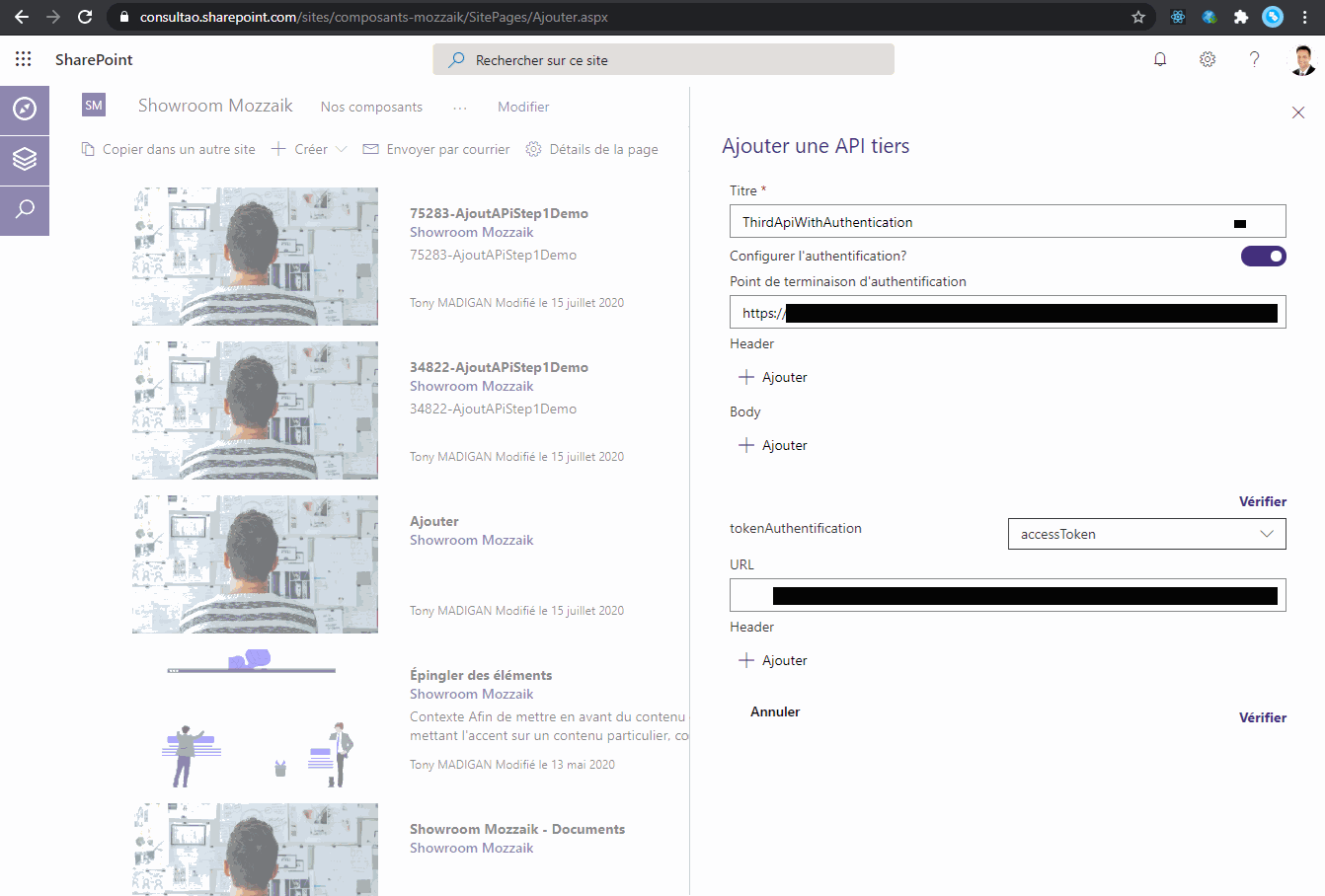Click the globe extension icon in browser toolbar
Image resolution: width=1325 pixels, height=896 pixels.
point(1209,17)
